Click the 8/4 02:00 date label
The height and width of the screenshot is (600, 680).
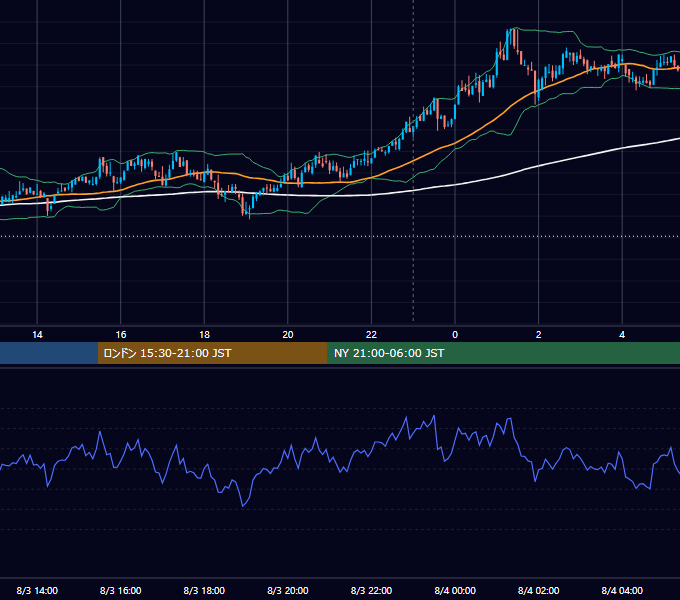click(538, 590)
